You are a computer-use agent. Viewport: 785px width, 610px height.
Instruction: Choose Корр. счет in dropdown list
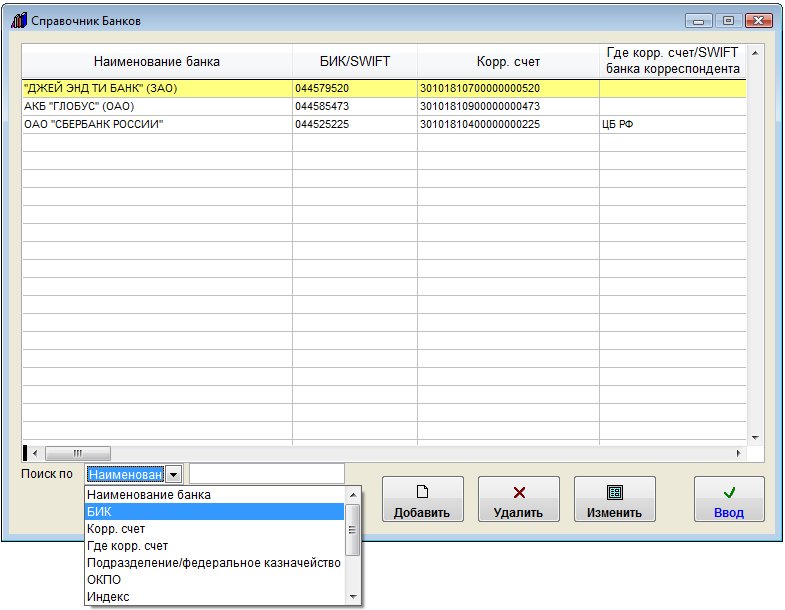215,528
